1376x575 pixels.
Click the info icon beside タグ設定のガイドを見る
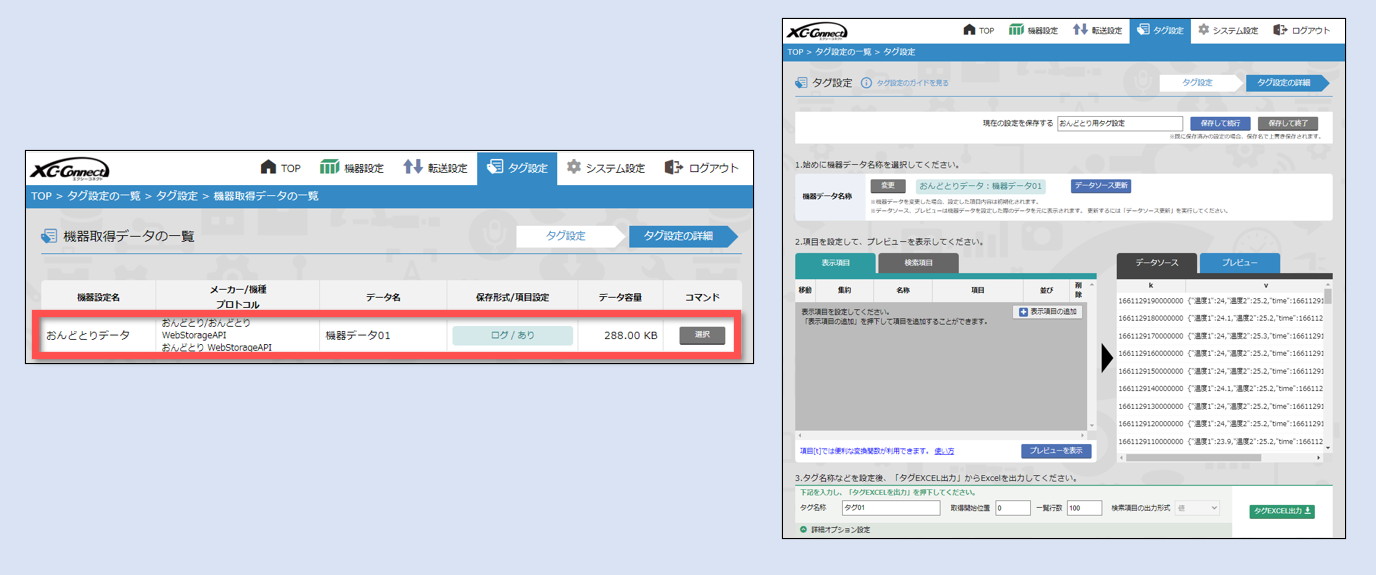tap(866, 83)
